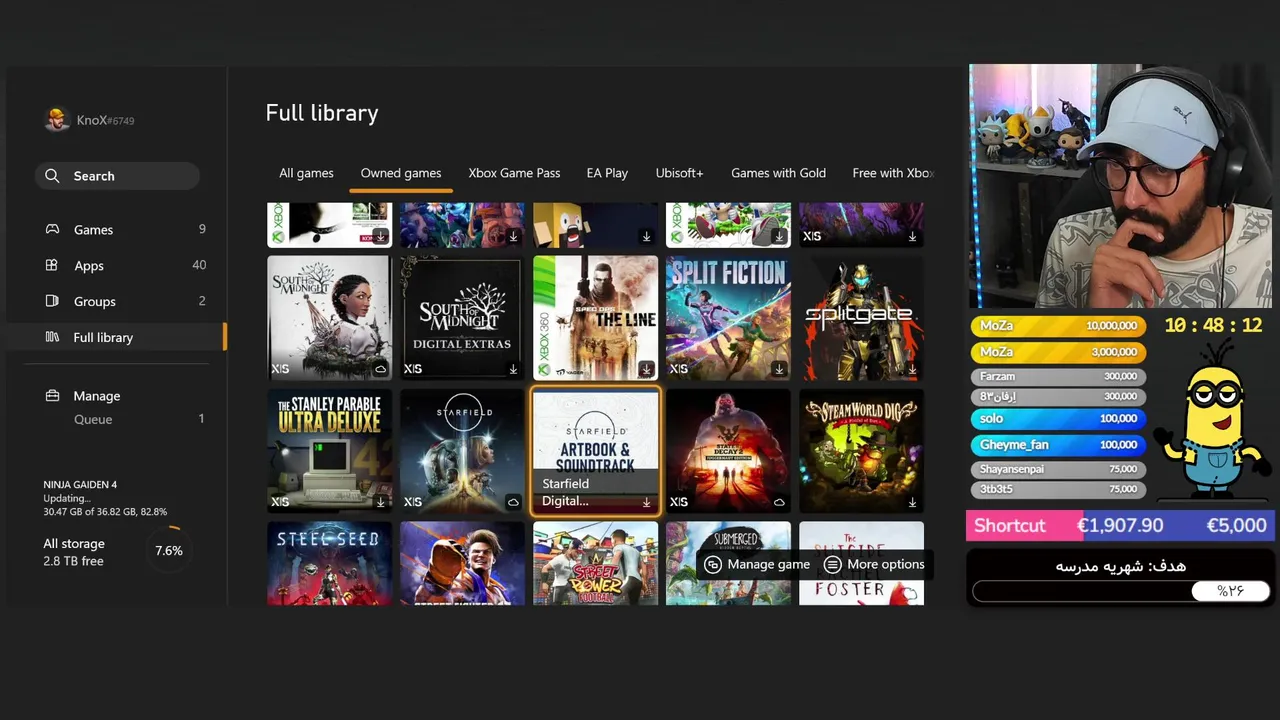Select Full library in sidebar
The height and width of the screenshot is (720, 1280).
tap(116, 337)
